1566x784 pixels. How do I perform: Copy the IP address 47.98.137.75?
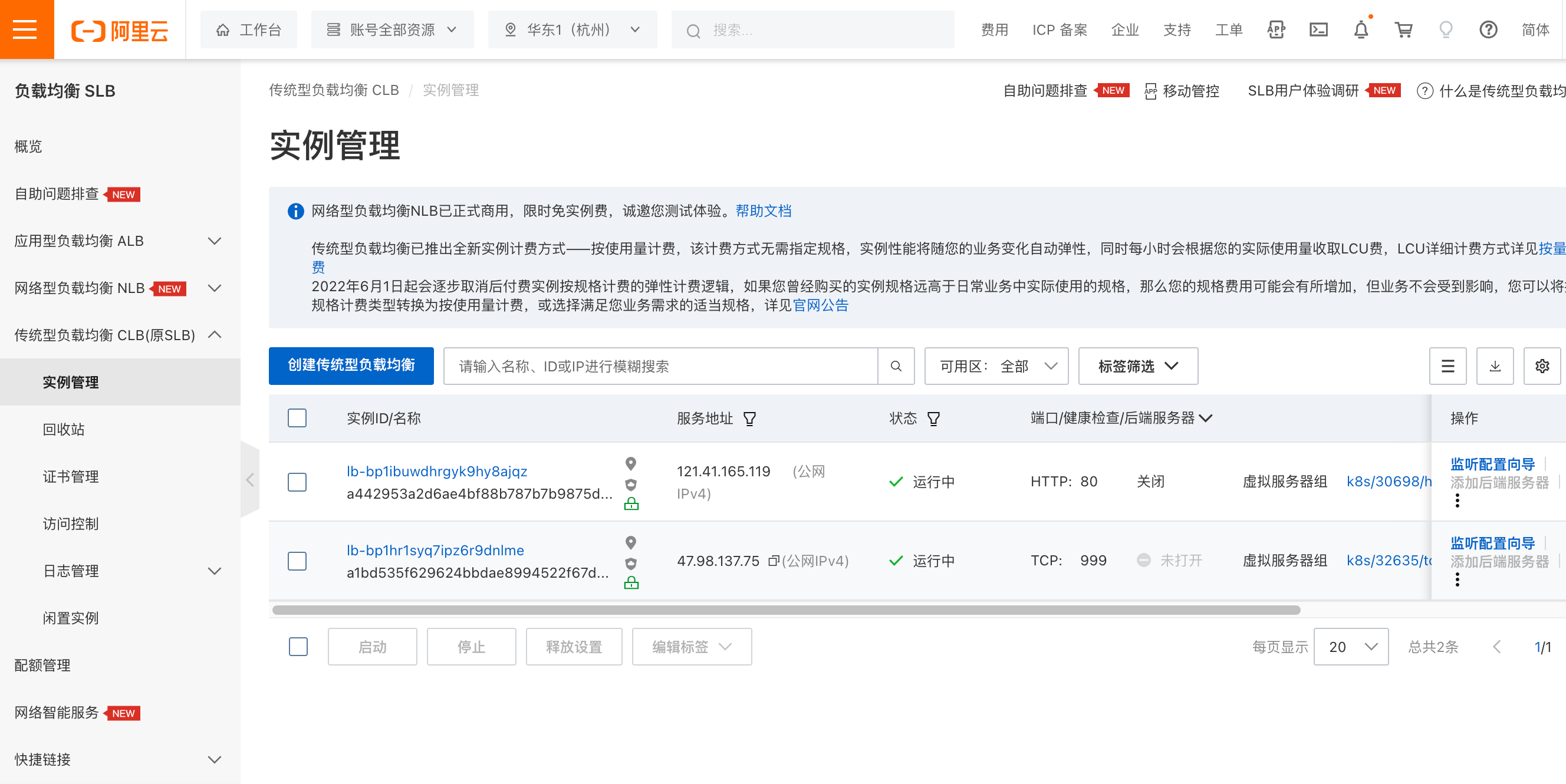774,561
